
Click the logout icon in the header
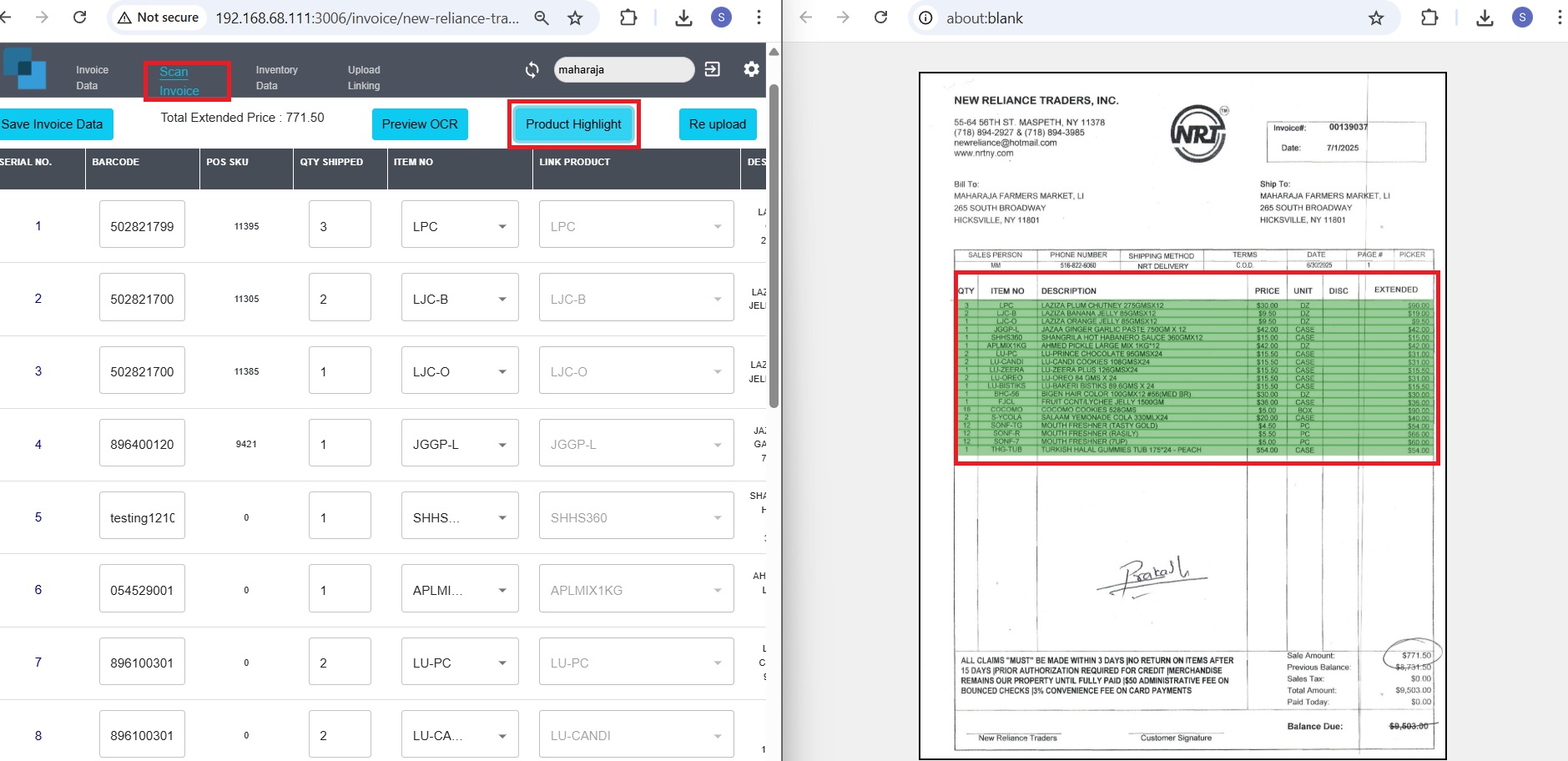[713, 69]
